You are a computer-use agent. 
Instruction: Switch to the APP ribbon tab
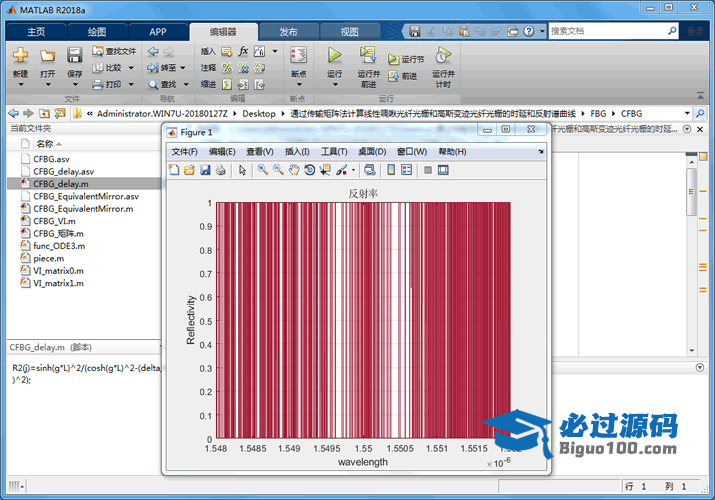158,32
